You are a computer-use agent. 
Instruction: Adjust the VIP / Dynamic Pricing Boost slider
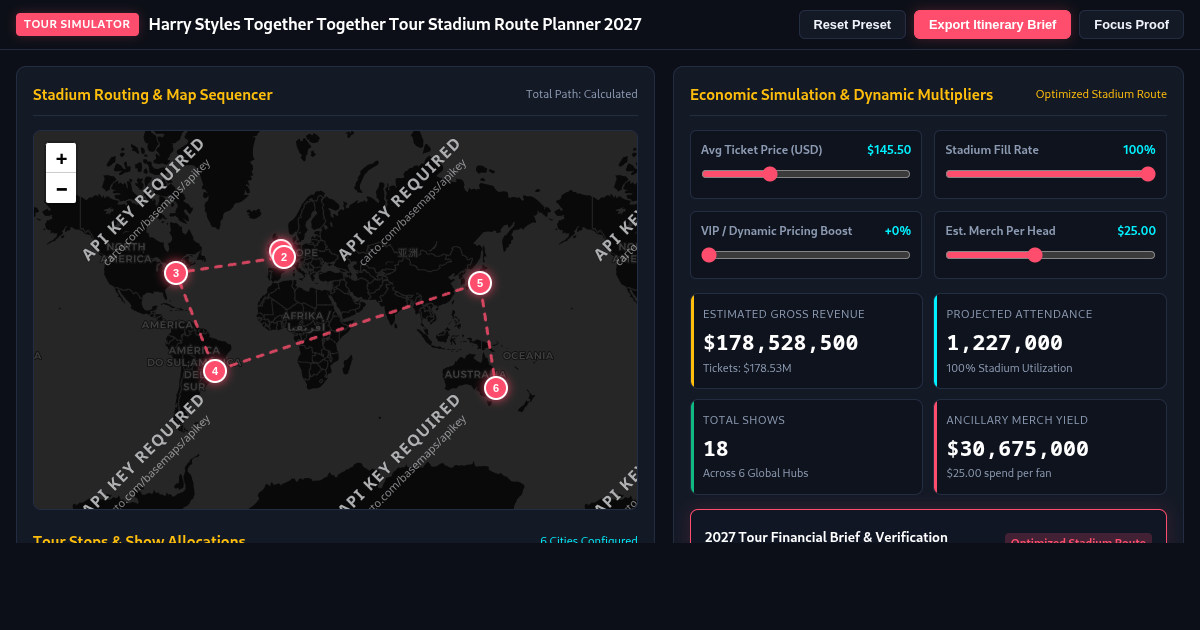point(805,255)
